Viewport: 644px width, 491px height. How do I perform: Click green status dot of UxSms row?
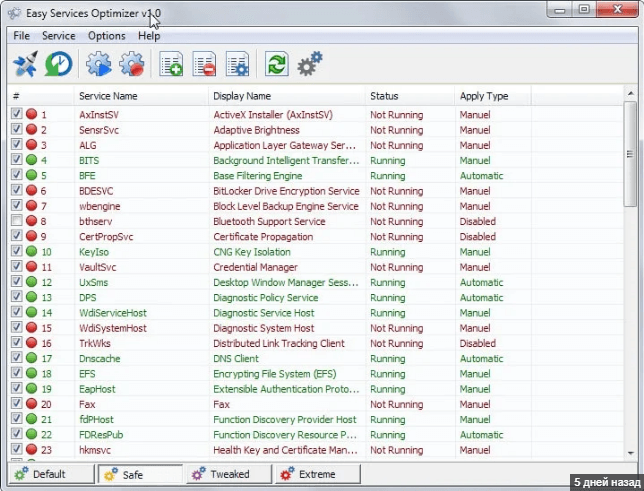point(32,281)
